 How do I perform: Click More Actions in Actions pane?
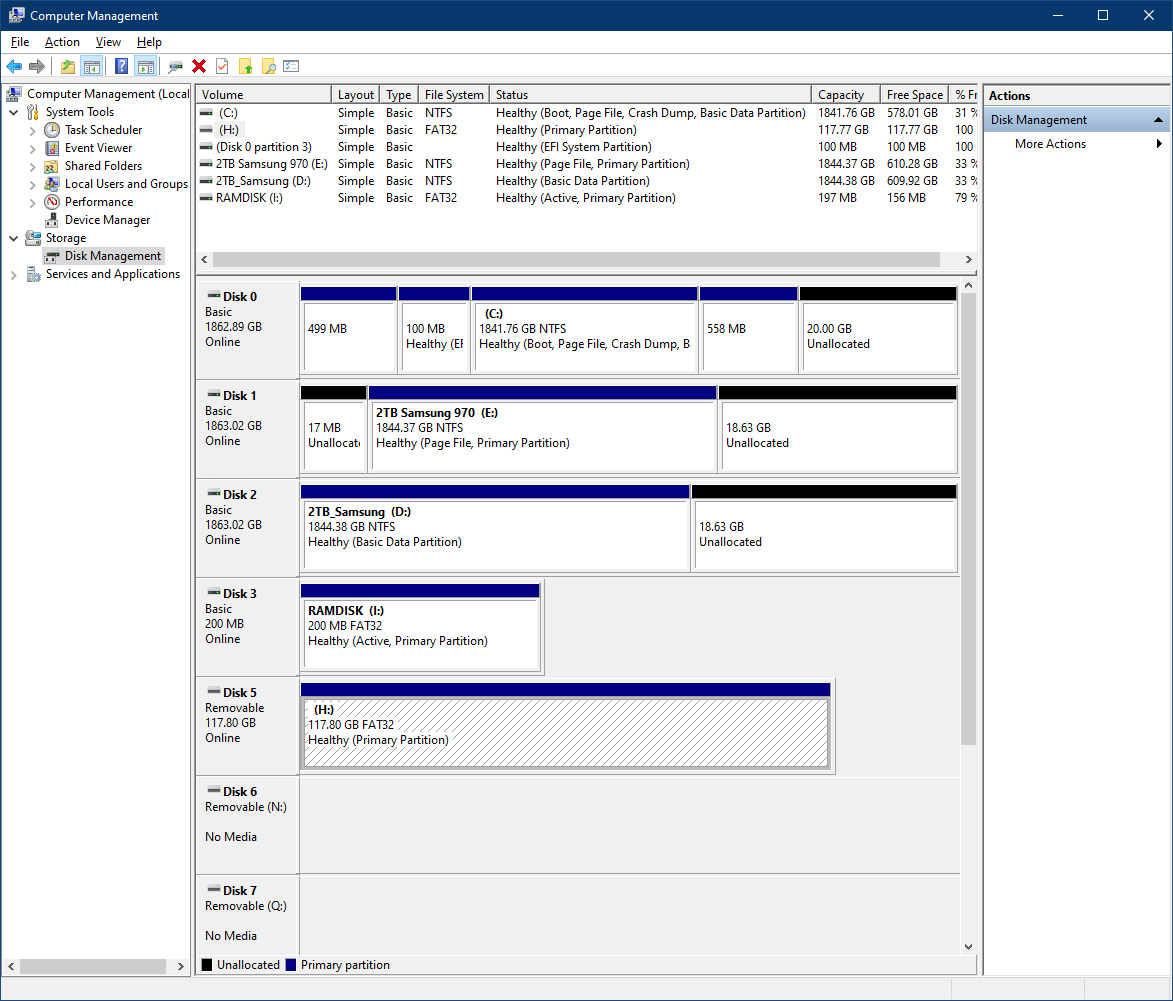[1050, 144]
